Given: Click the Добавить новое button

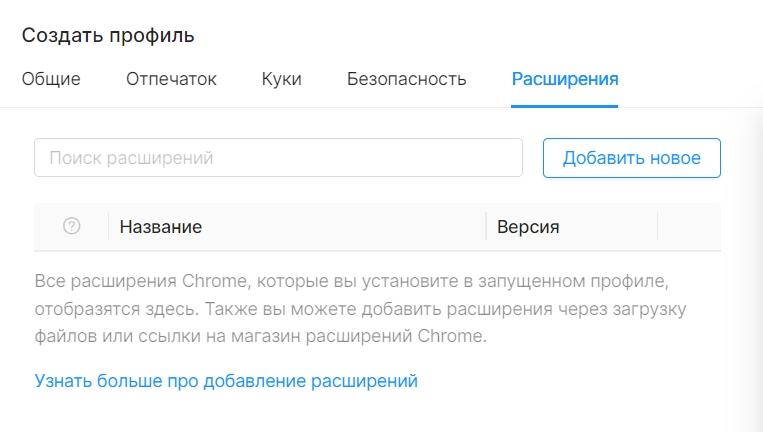Looking at the screenshot, I should click(x=632, y=158).
